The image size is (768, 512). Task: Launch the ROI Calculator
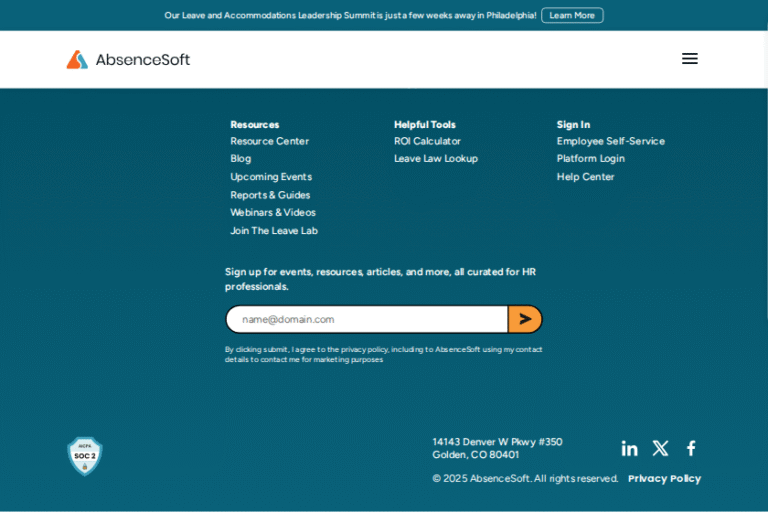point(427,141)
